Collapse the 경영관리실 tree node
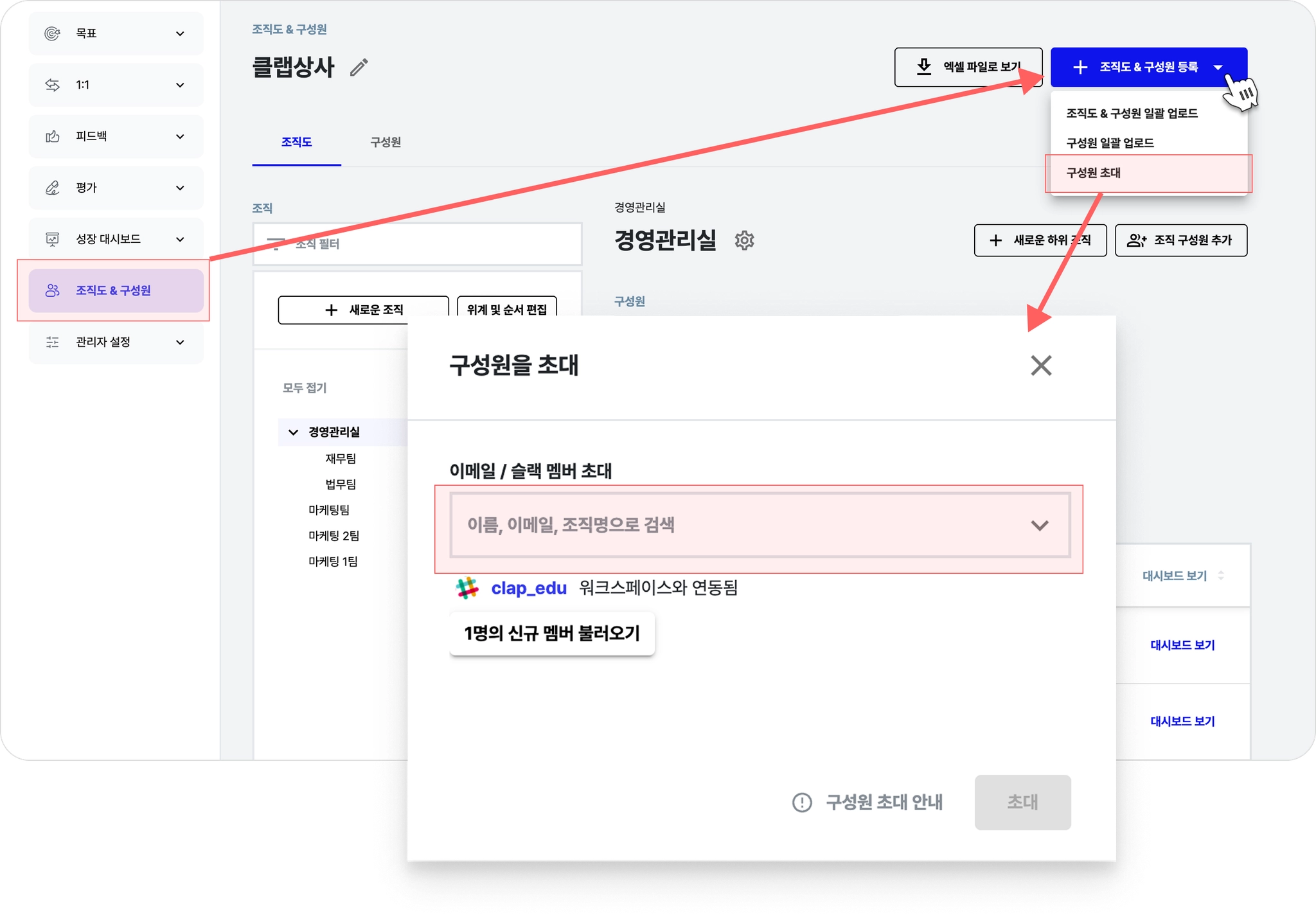Screen dimensions: 1316x922 click(294, 432)
